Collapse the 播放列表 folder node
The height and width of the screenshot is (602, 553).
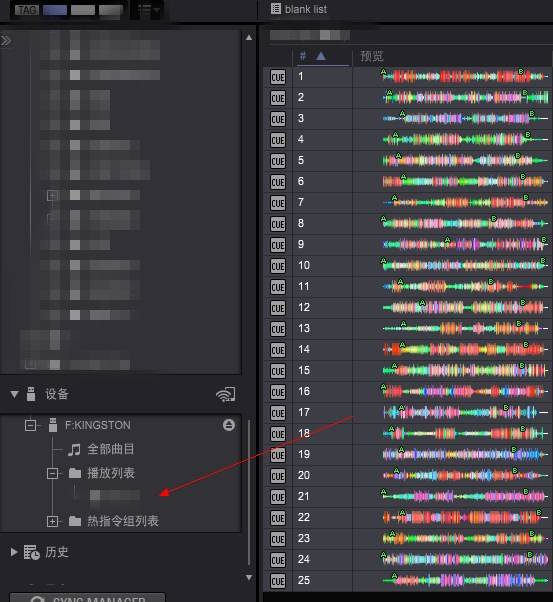[52, 473]
